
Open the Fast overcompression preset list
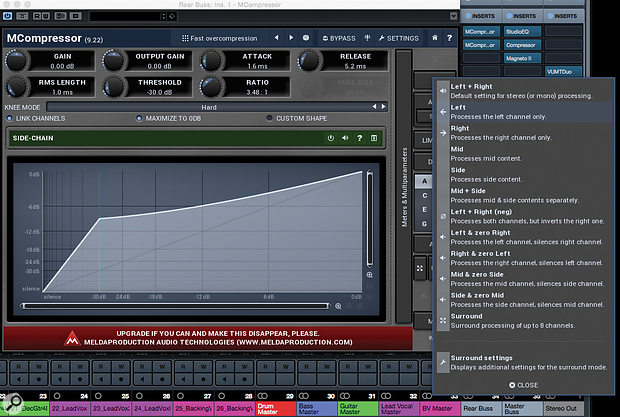[219, 38]
